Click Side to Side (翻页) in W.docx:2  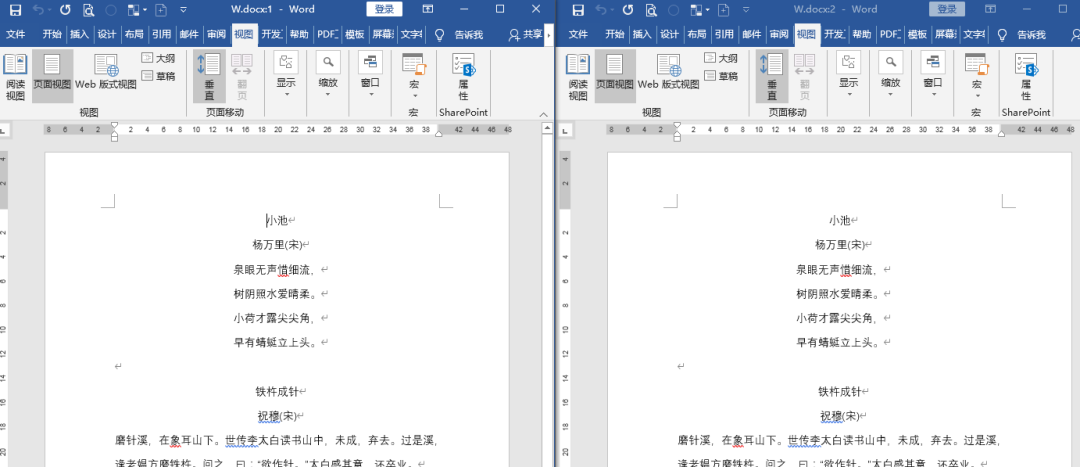pos(804,77)
